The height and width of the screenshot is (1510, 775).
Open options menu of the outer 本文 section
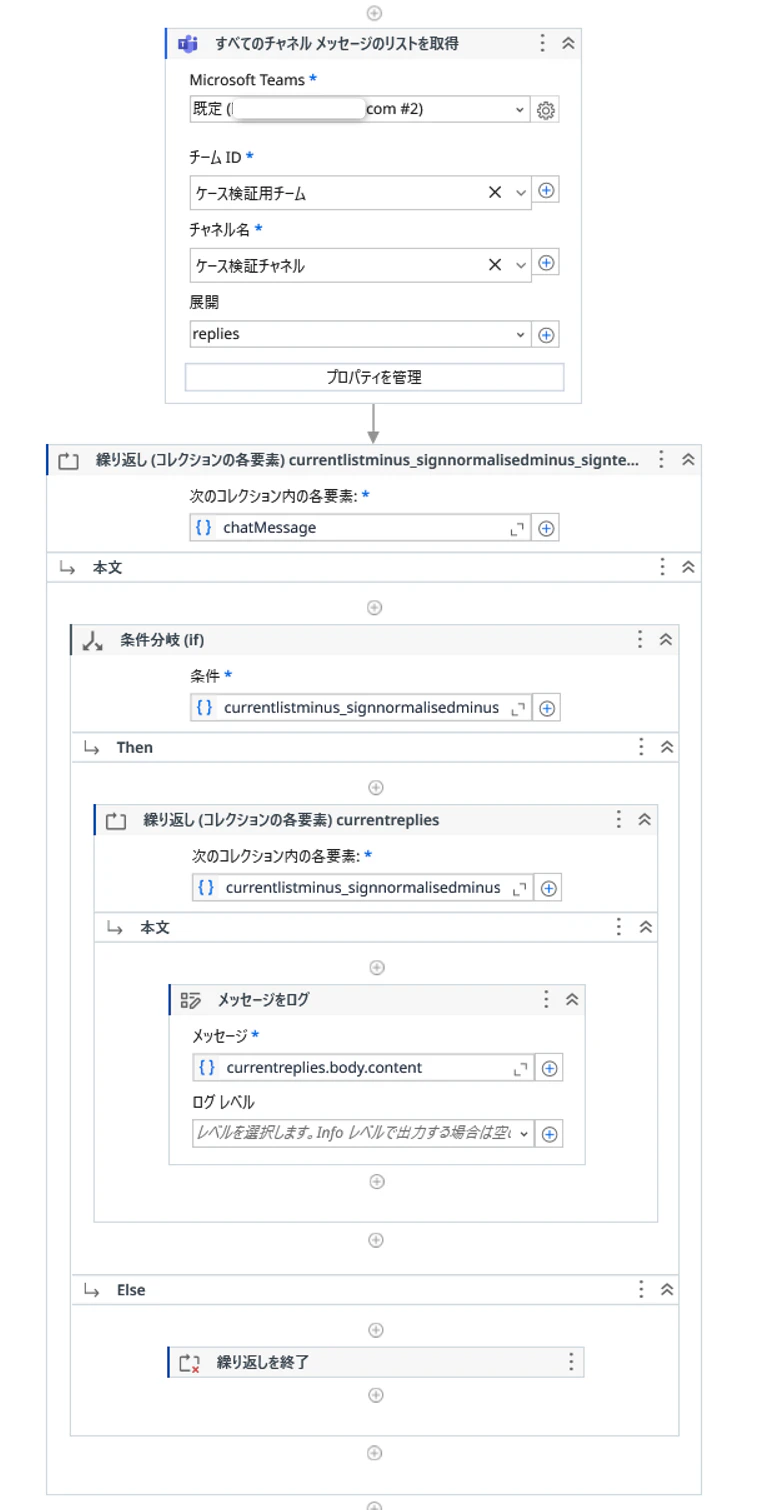(662, 567)
